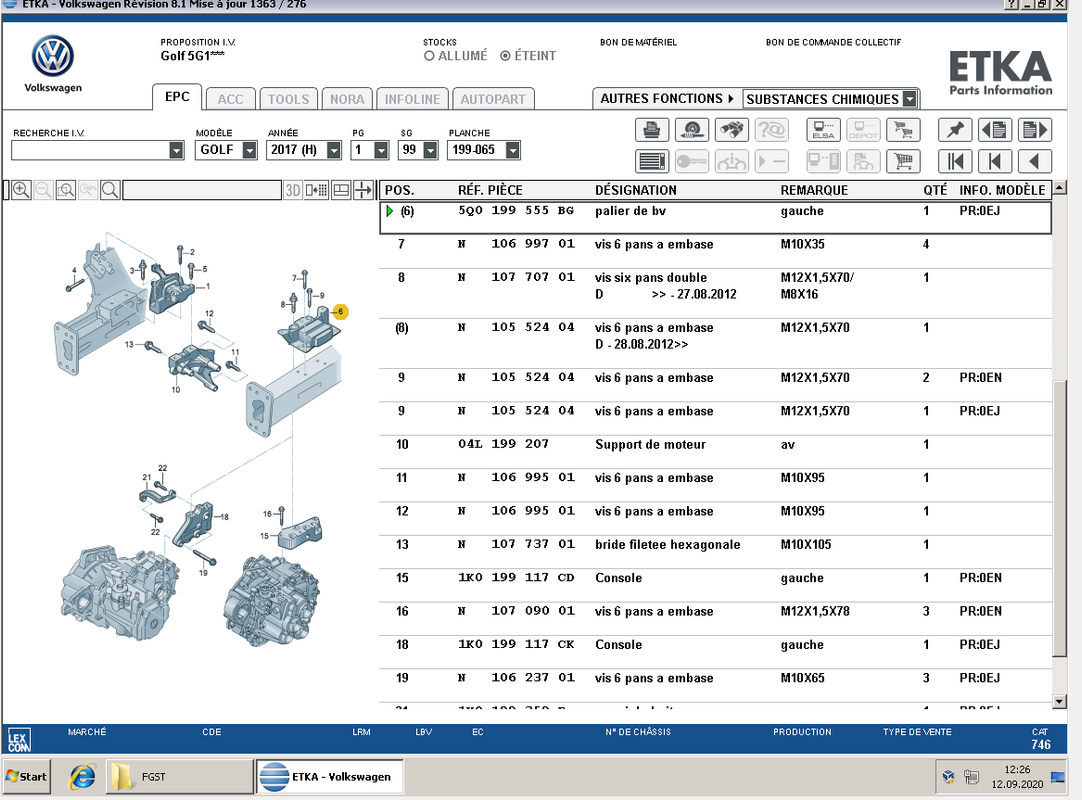Click scroll up arrow of parts list
The width and height of the screenshot is (1082, 800).
[x=1059, y=187]
